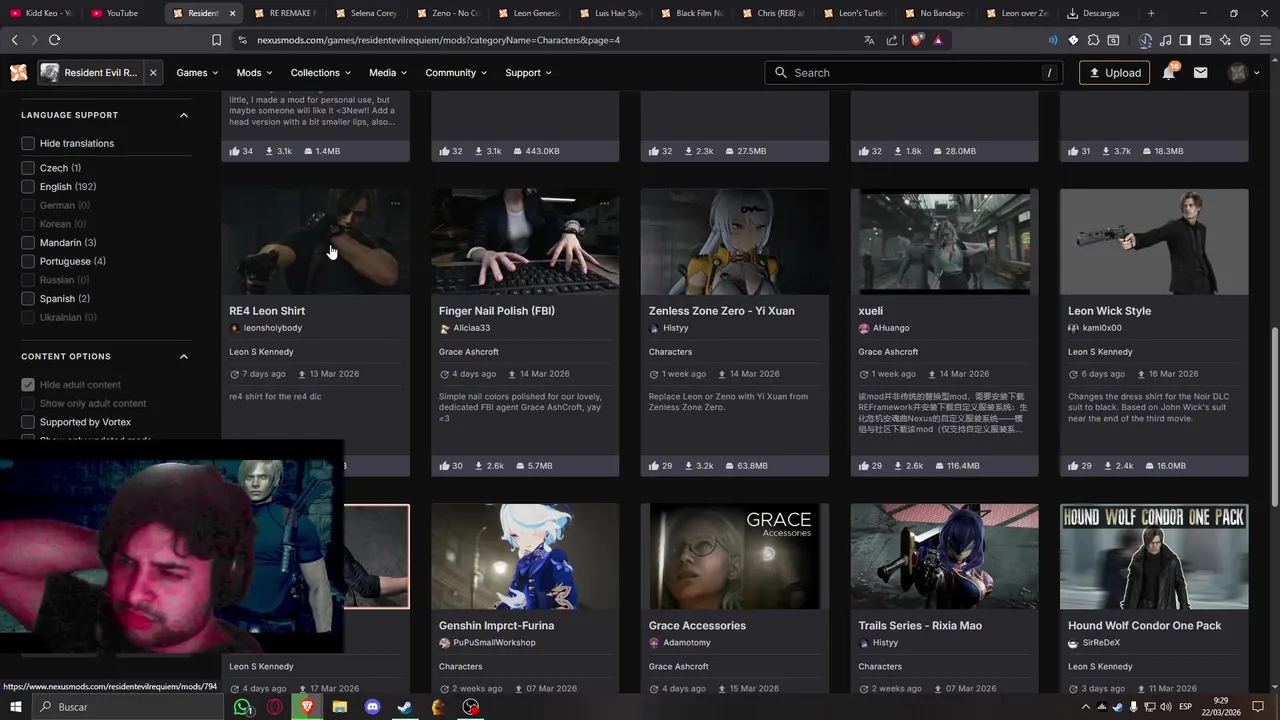
Task: Enable Supported by Vortex filter
Action: click(x=28, y=422)
